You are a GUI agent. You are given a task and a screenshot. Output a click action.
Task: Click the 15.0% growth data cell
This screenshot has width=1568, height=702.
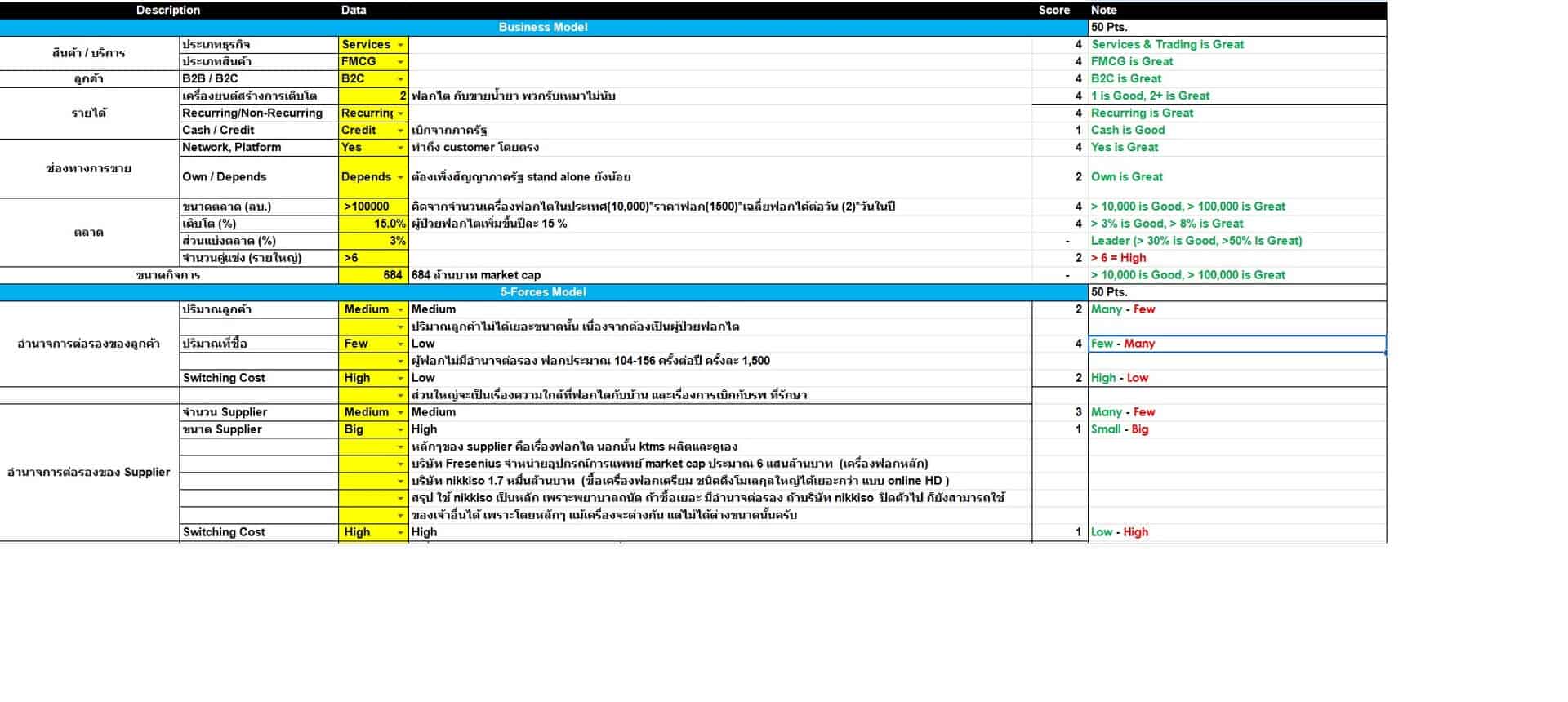(x=372, y=224)
